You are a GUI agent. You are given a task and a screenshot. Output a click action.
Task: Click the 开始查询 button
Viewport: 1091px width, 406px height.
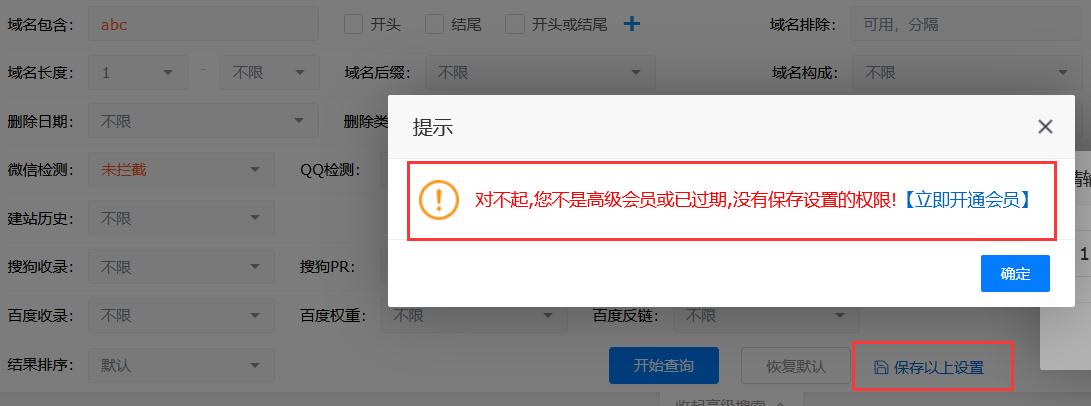click(663, 366)
